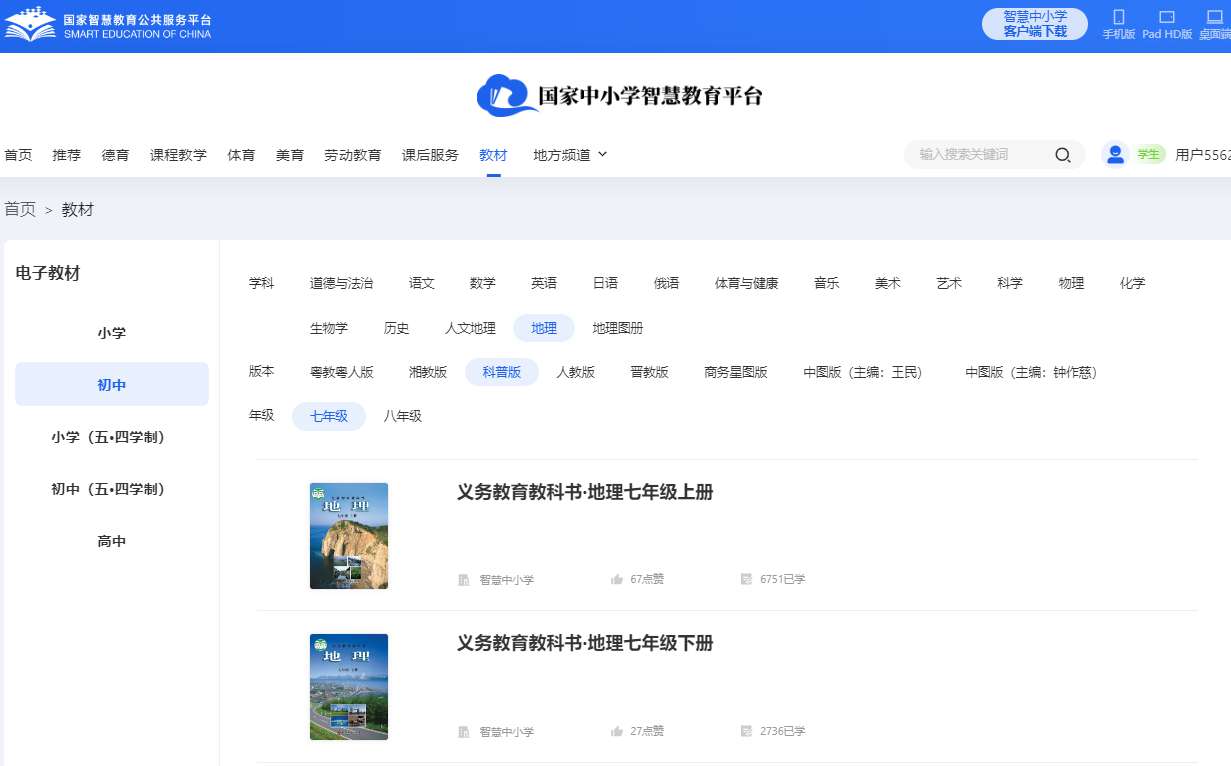Open the 首页 nav tab
Image resolution: width=1231 pixels, height=766 pixels.
click(18, 155)
